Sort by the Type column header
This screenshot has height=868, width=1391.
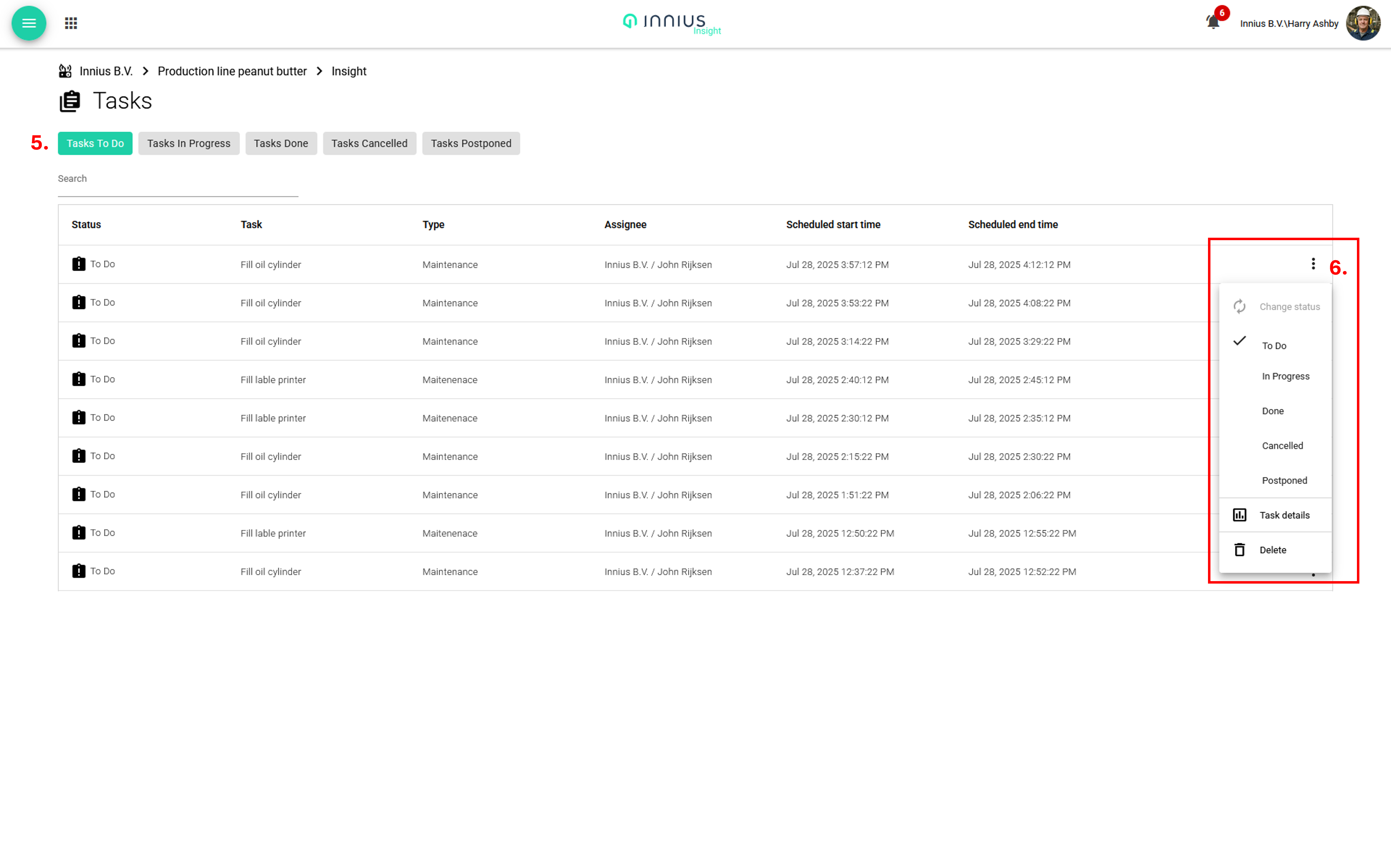tap(433, 224)
